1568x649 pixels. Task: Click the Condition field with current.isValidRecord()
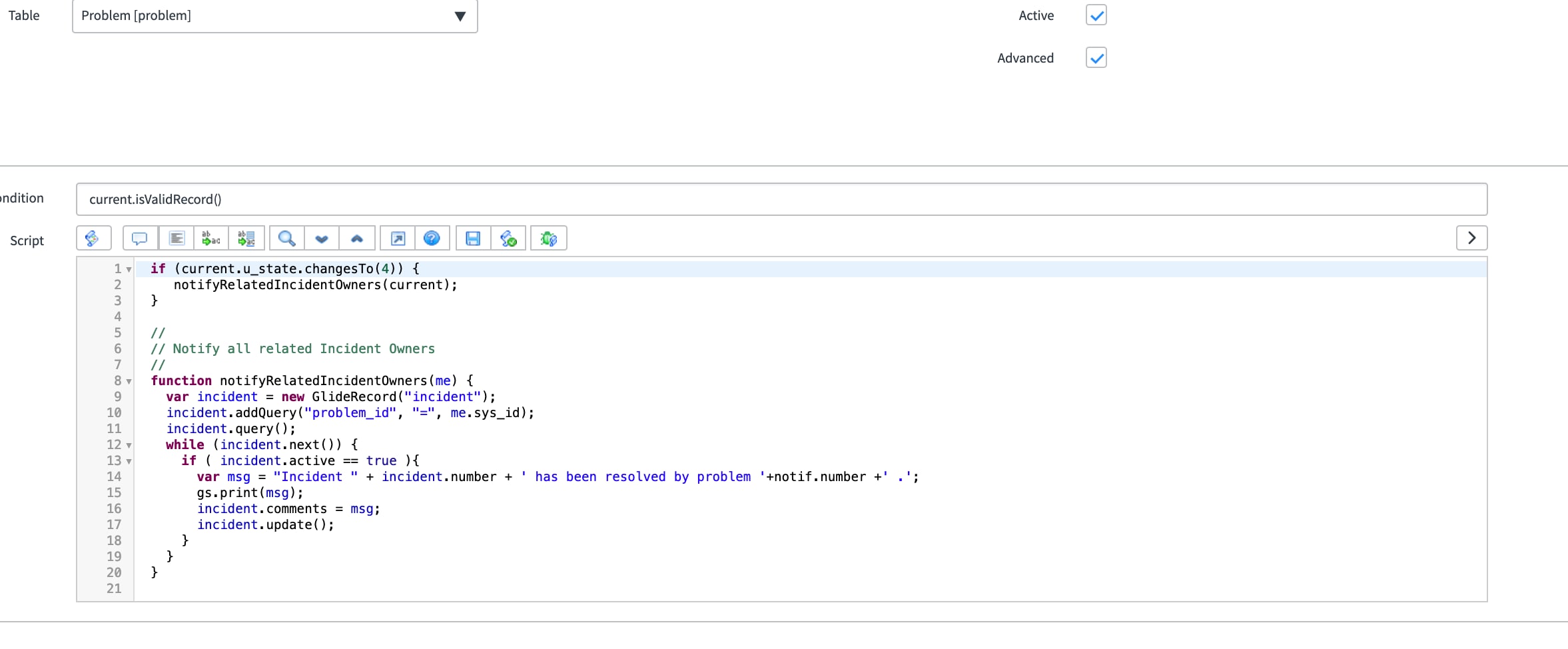coord(781,199)
